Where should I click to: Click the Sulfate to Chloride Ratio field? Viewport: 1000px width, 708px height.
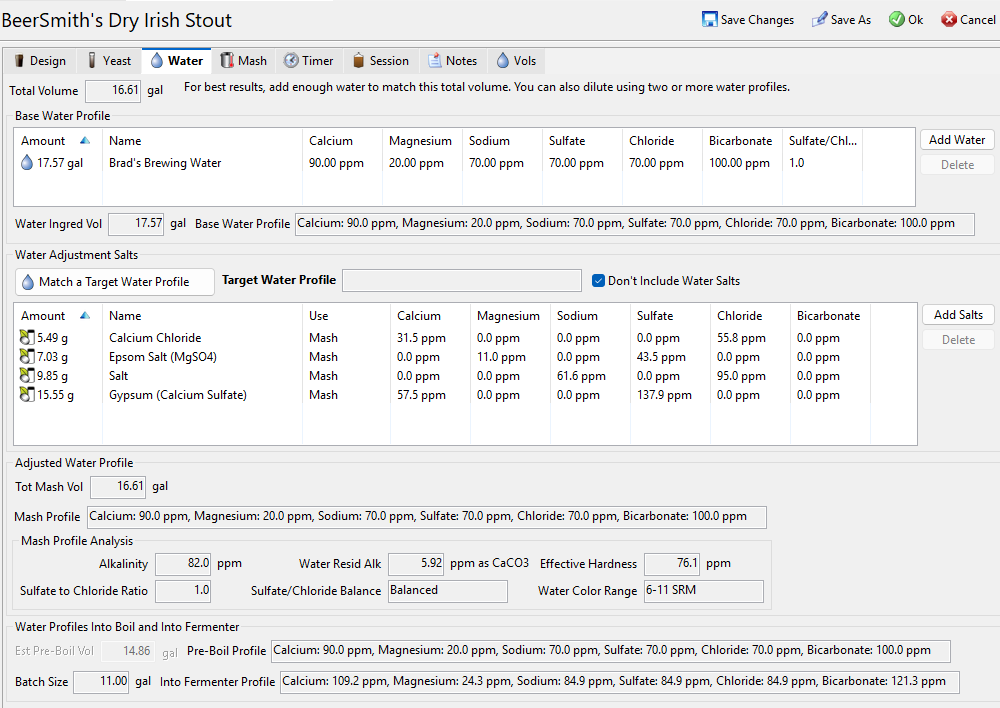coord(183,591)
